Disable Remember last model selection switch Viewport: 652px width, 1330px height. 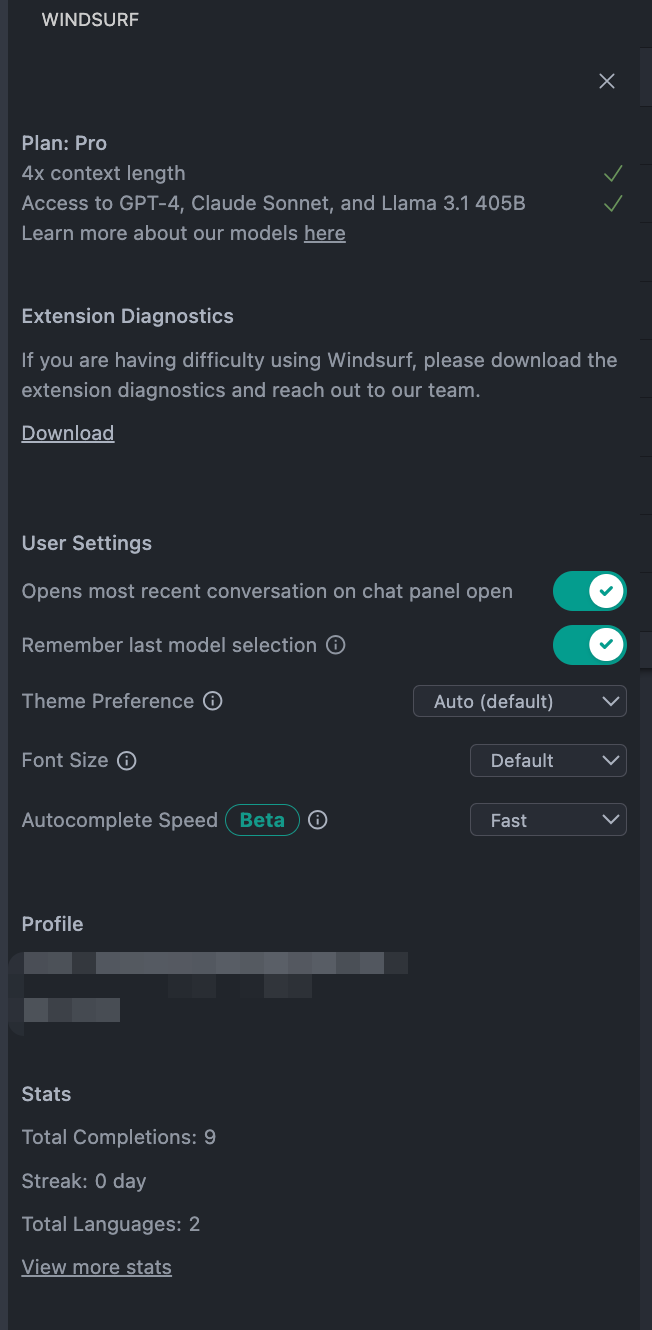590,645
